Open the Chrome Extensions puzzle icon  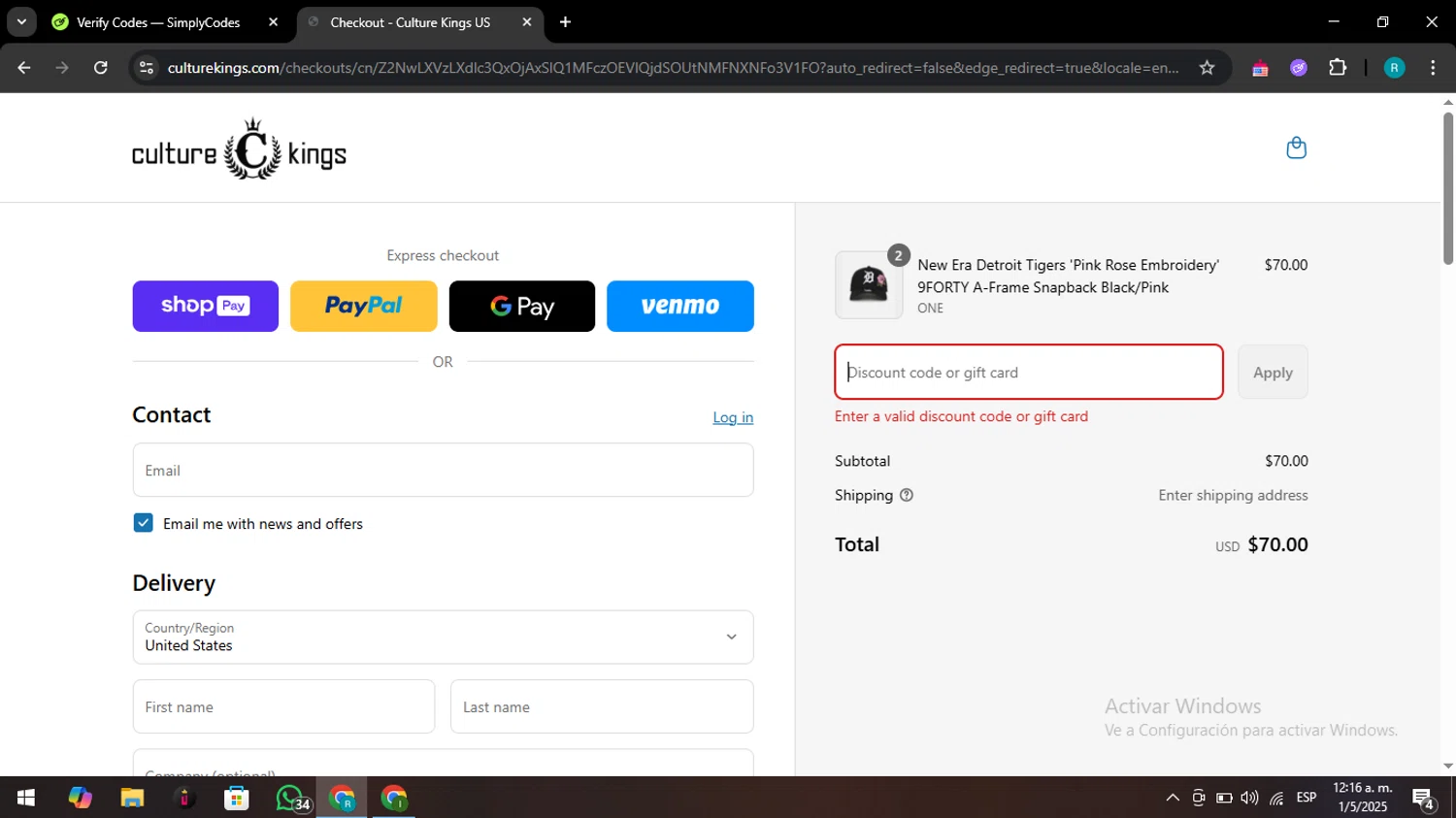[1338, 68]
